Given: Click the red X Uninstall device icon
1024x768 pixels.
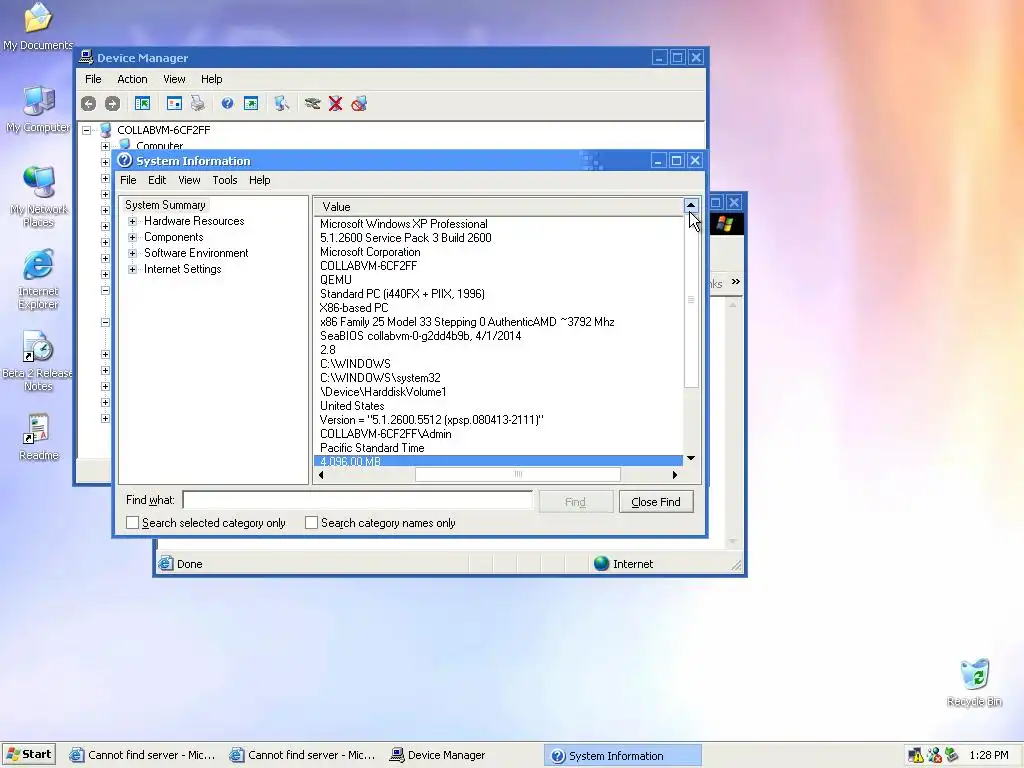Looking at the screenshot, I should pos(336,103).
